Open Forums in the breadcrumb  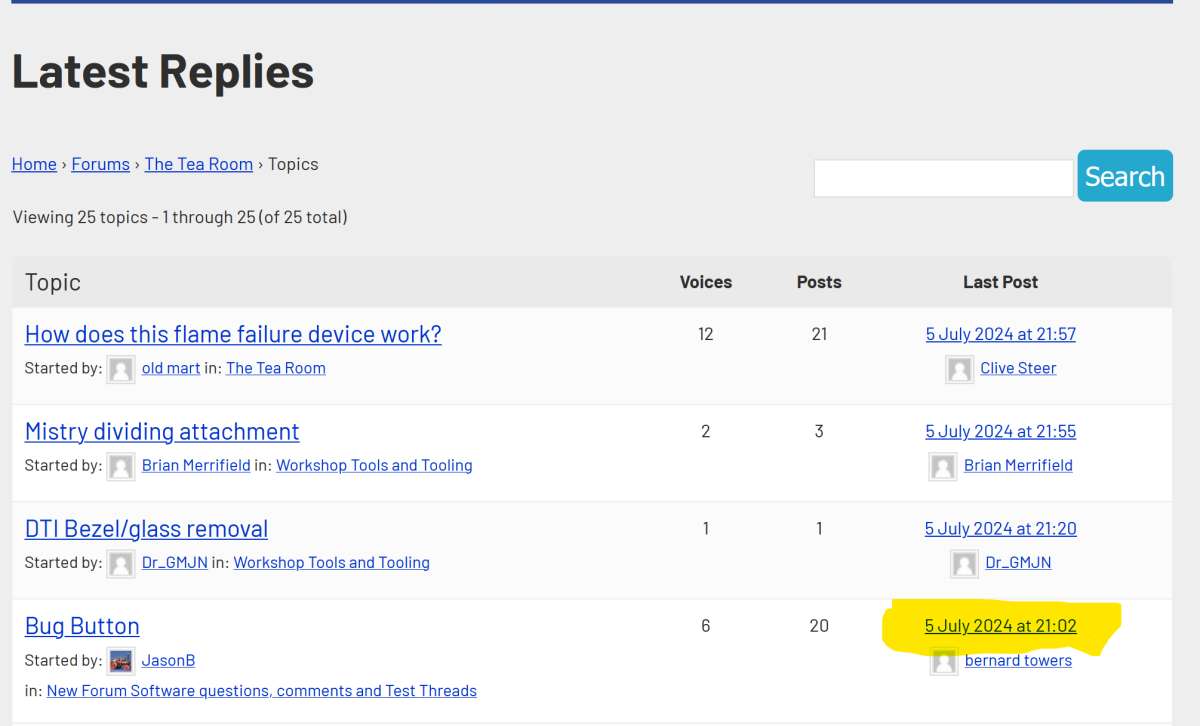click(x=100, y=164)
